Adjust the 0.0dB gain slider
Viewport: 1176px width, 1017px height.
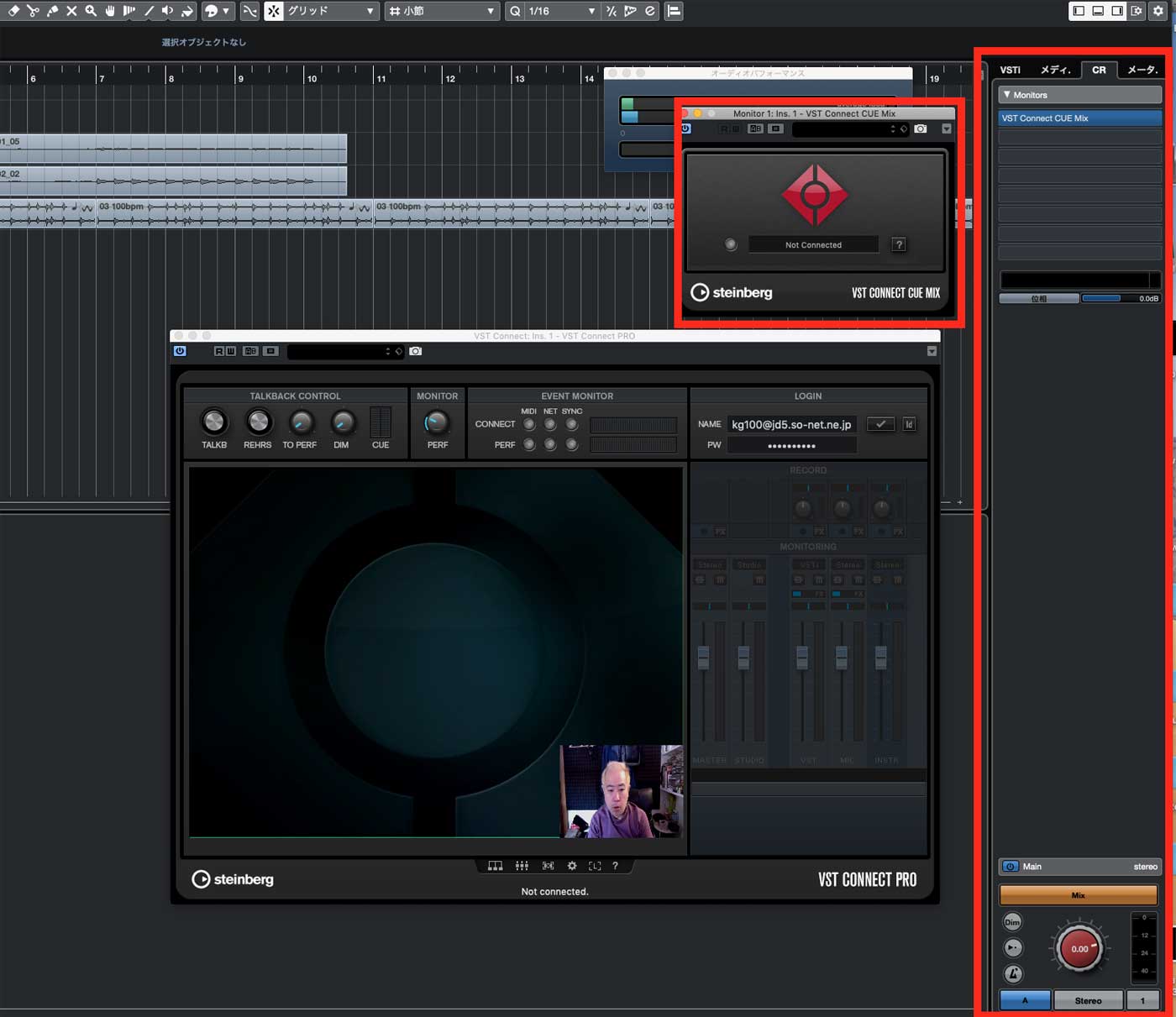(1121, 298)
